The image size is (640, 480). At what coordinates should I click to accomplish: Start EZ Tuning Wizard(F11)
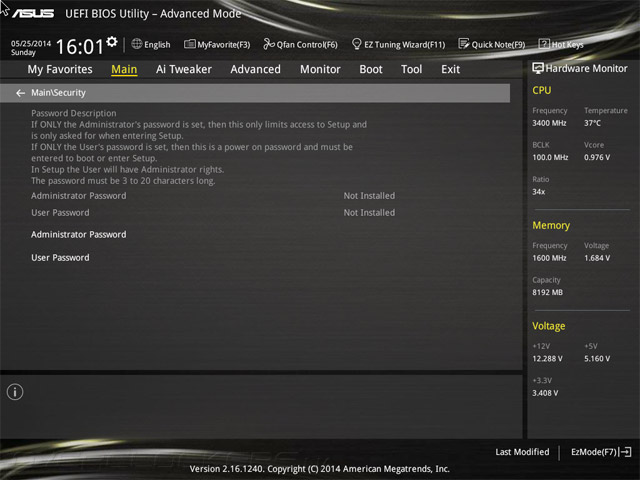(404, 44)
